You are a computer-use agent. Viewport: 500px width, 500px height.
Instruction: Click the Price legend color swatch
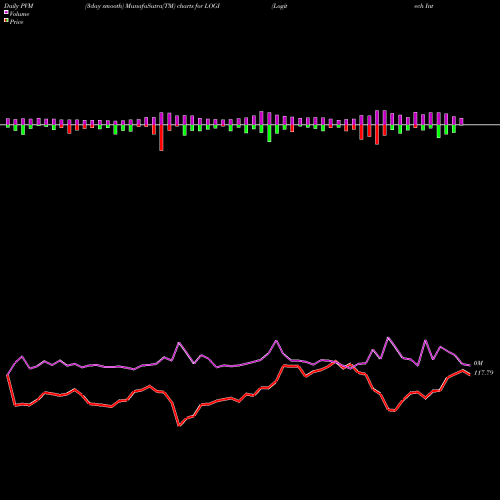(x=6, y=21)
